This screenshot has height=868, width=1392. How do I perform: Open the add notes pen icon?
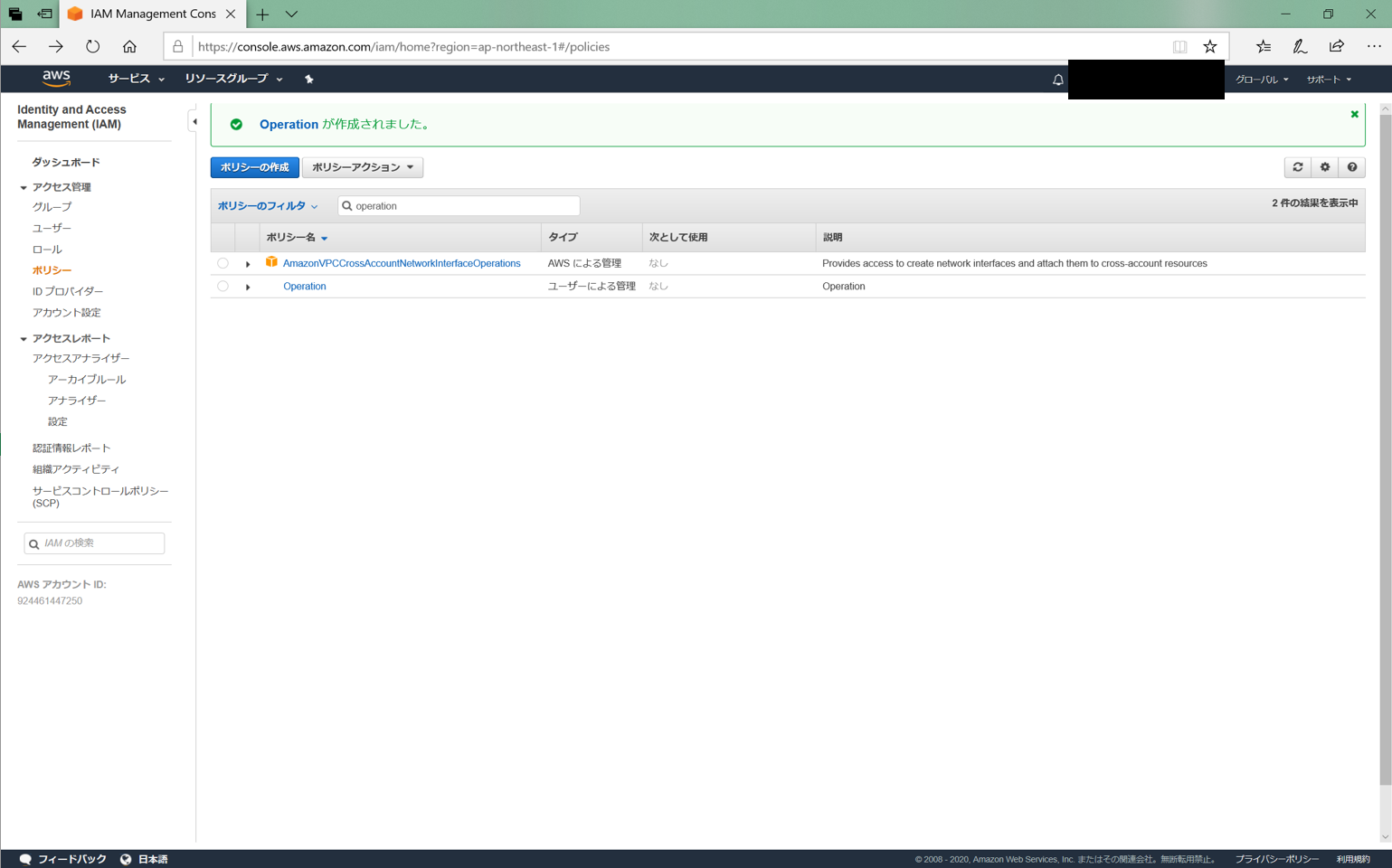pyautogui.click(x=1300, y=46)
